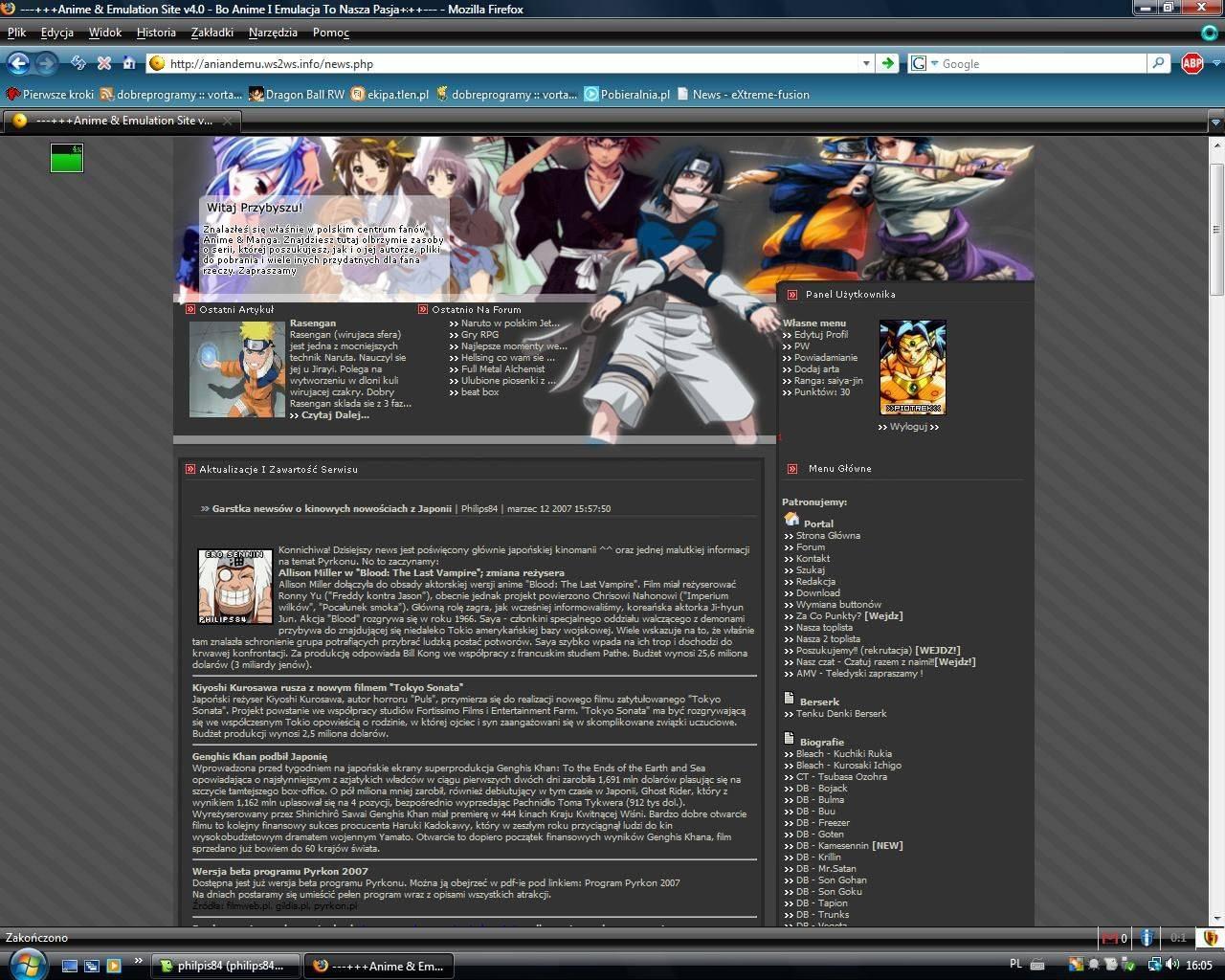
Task: Go back with the Back arrow button
Action: tap(17, 63)
